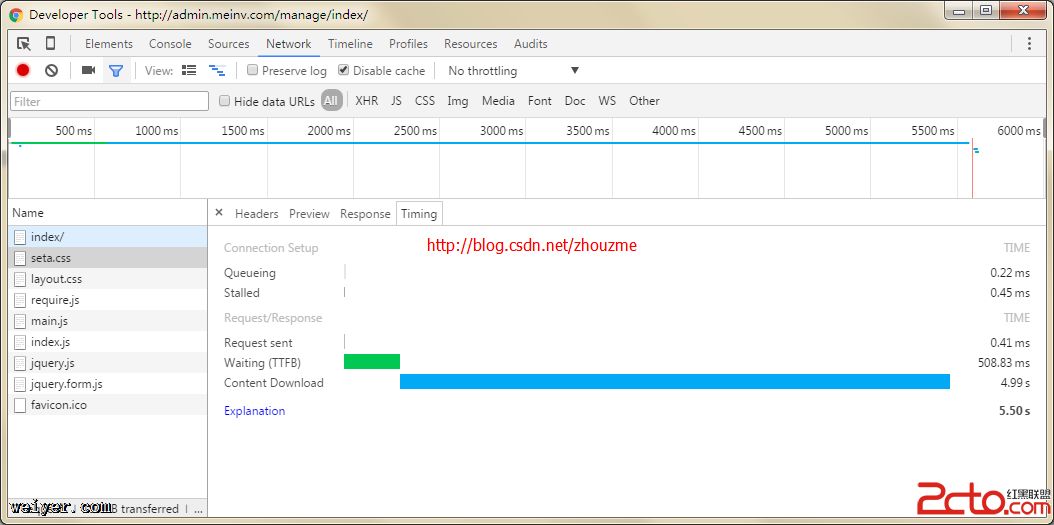Switch to the Audits tab

530,44
